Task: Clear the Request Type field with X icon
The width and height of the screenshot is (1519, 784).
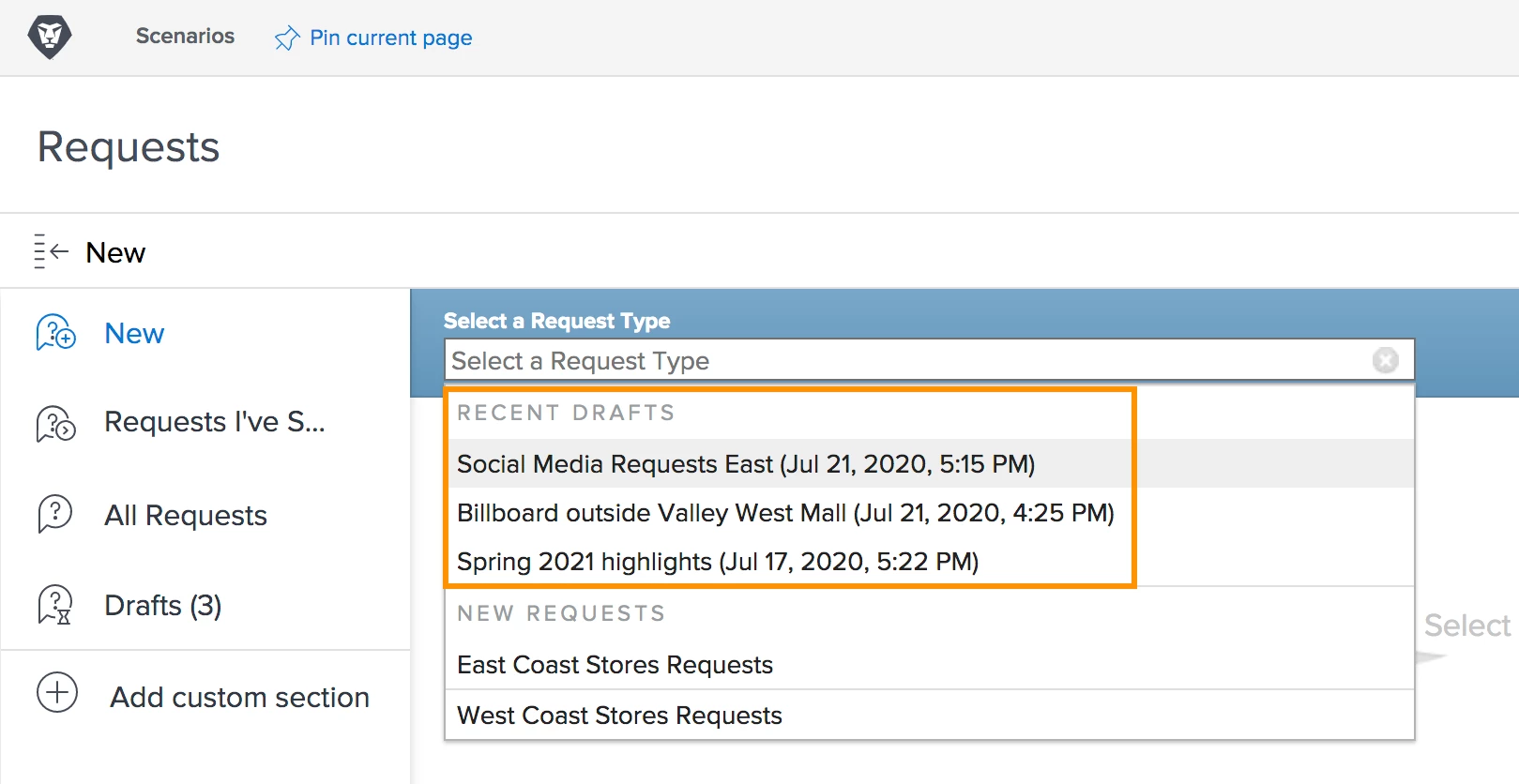Action: tap(1385, 360)
